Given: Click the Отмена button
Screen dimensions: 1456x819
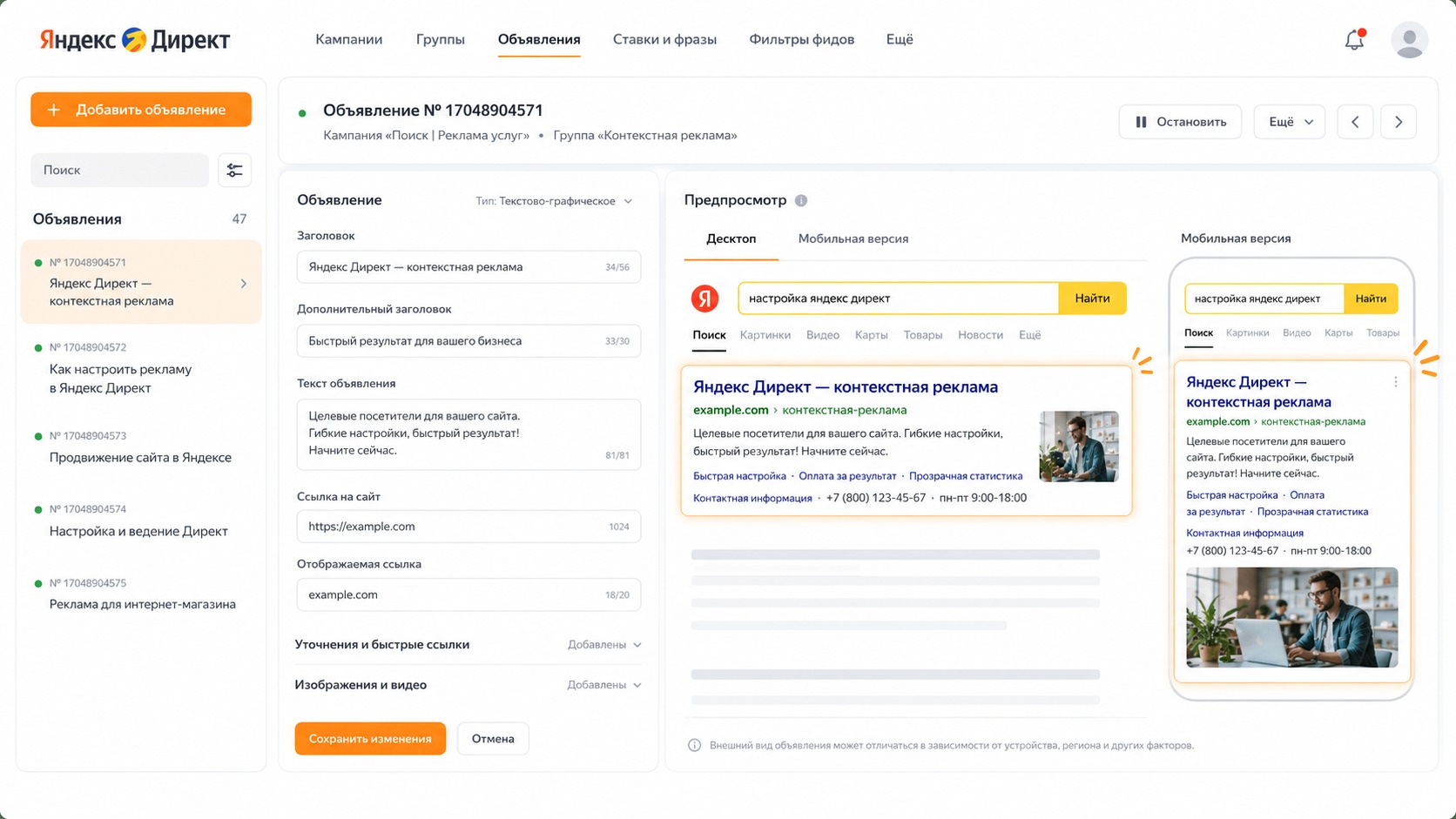Looking at the screenshot, I should tap(493, 739).
